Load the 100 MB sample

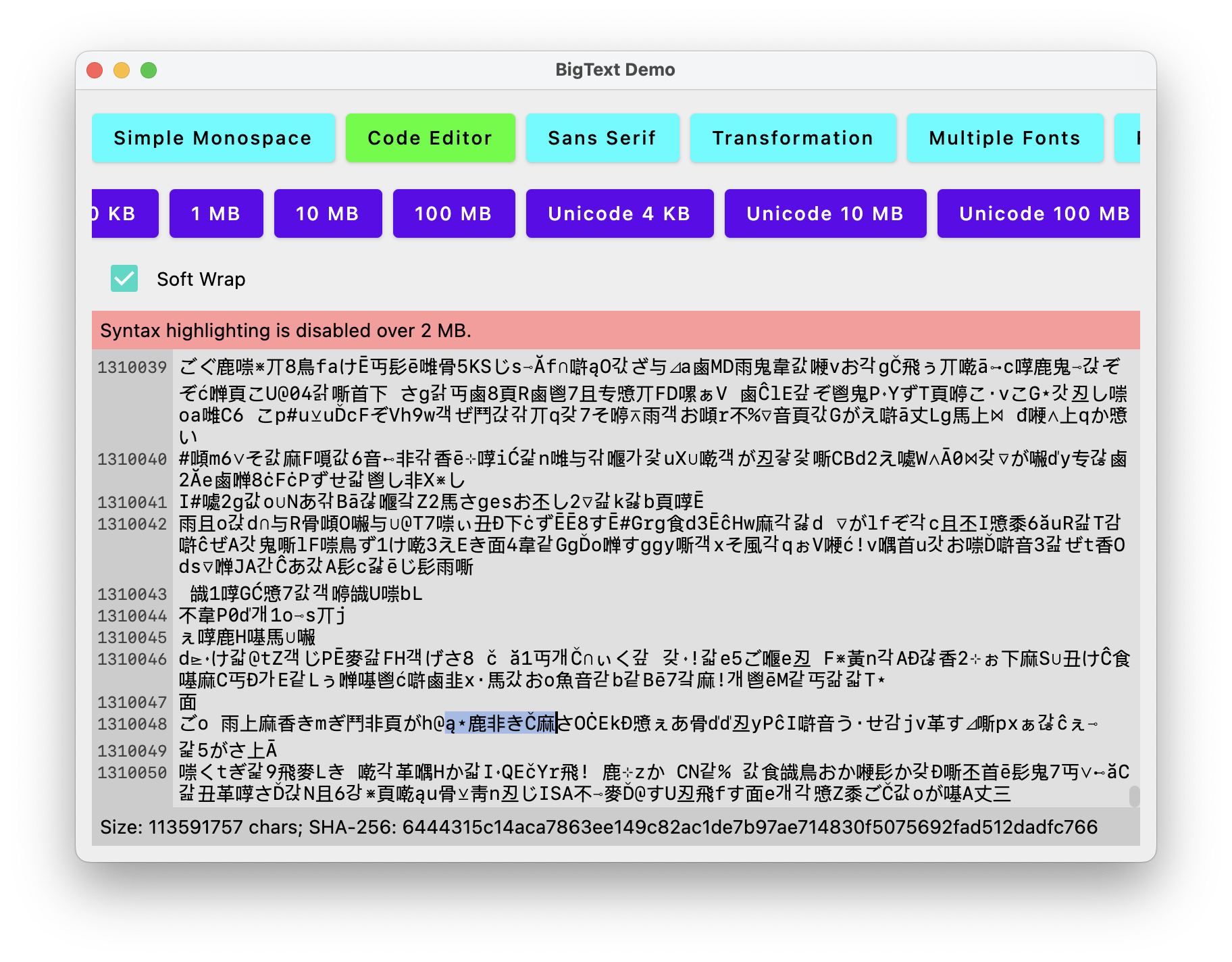pos(454,213)
